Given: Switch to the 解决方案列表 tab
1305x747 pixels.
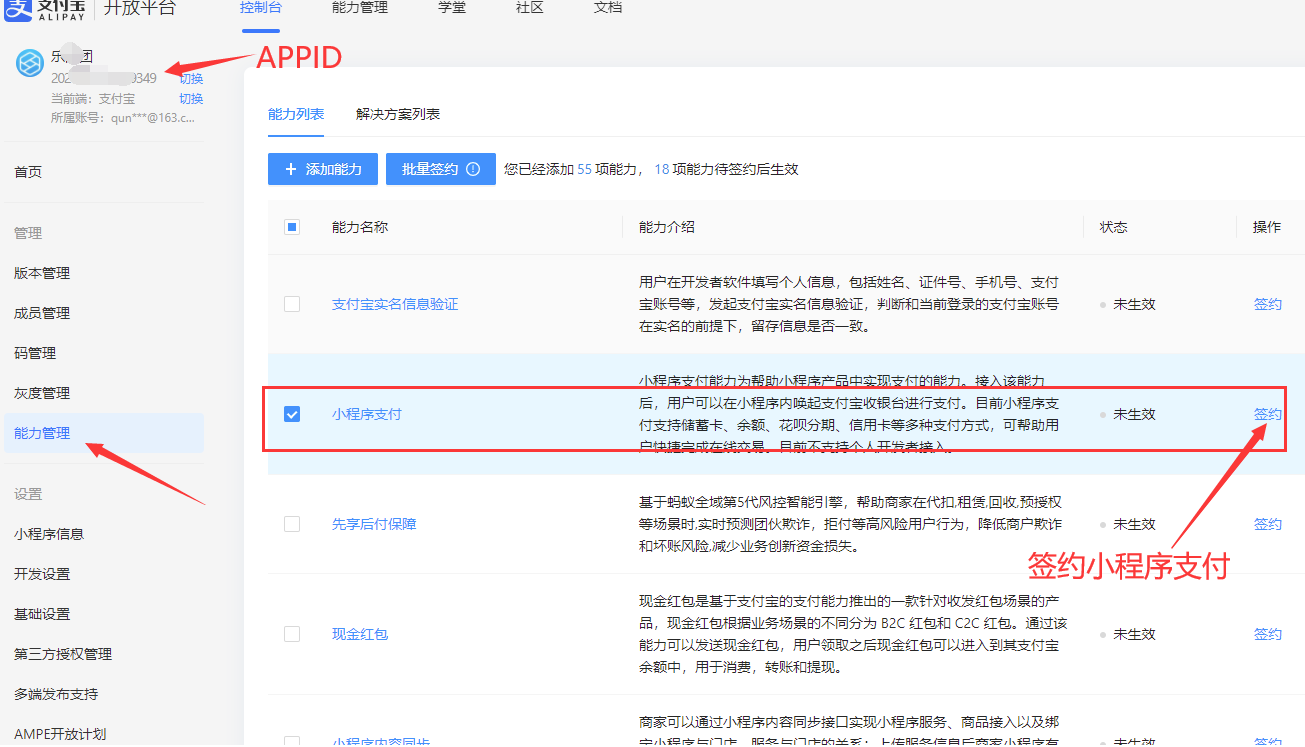Looking at the screenshot, I should (x=398, y=114).
